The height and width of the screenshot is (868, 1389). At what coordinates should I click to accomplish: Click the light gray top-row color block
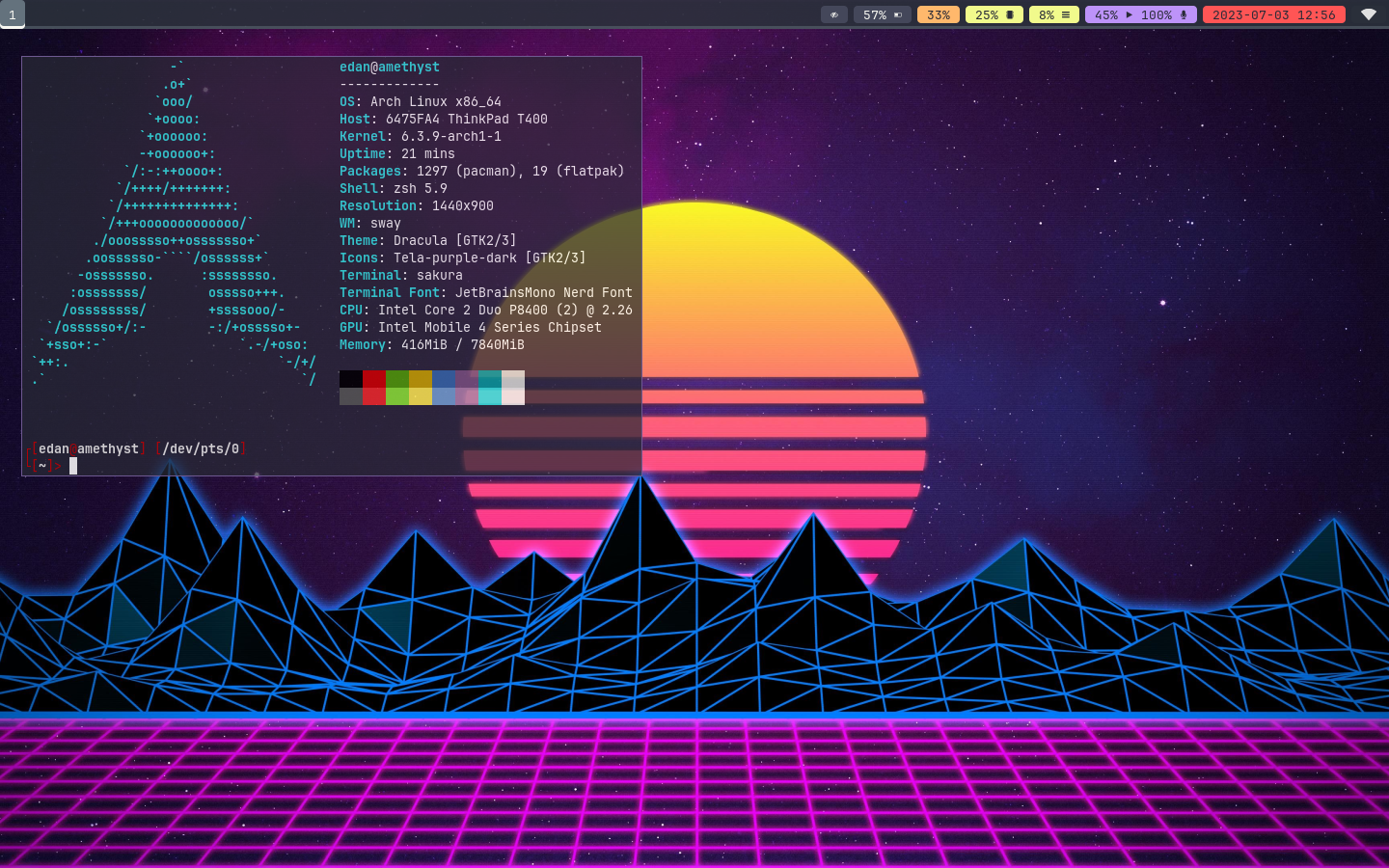[513, 379]
